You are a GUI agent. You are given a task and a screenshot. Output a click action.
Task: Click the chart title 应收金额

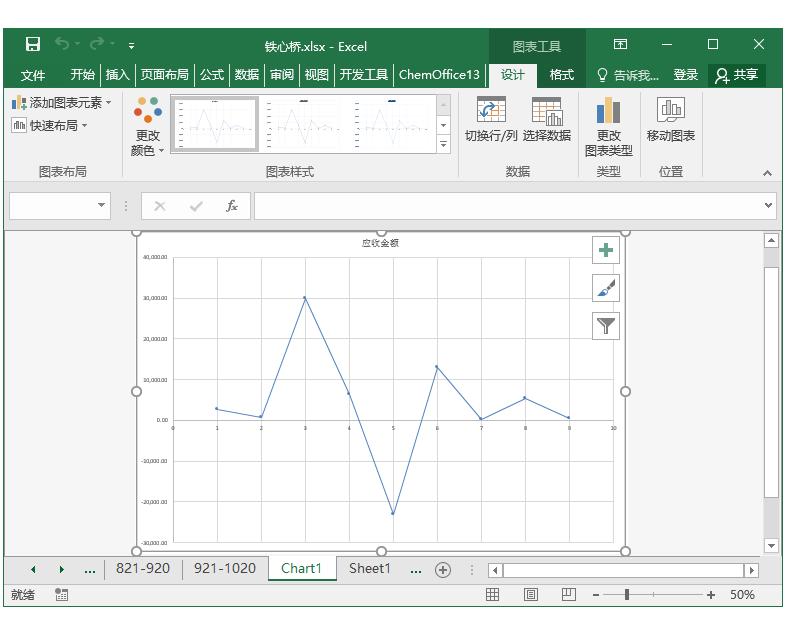[380, 243]
